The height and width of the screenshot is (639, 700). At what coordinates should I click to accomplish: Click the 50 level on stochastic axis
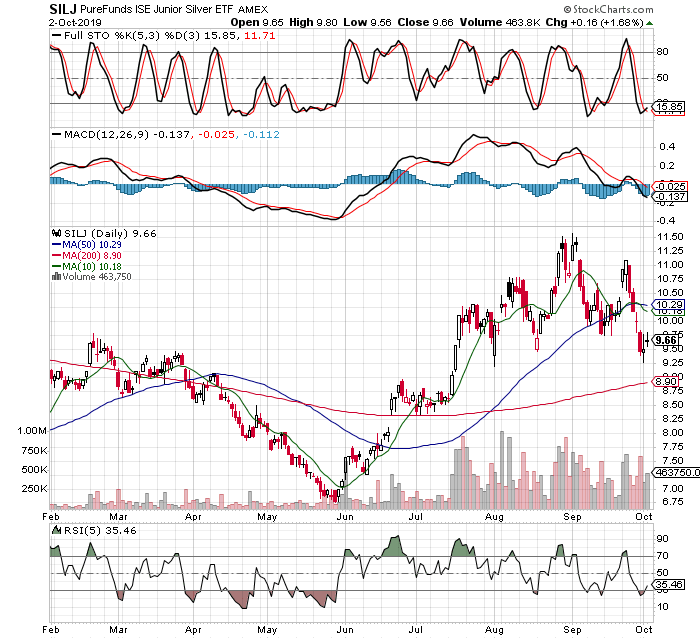point(662,78)
